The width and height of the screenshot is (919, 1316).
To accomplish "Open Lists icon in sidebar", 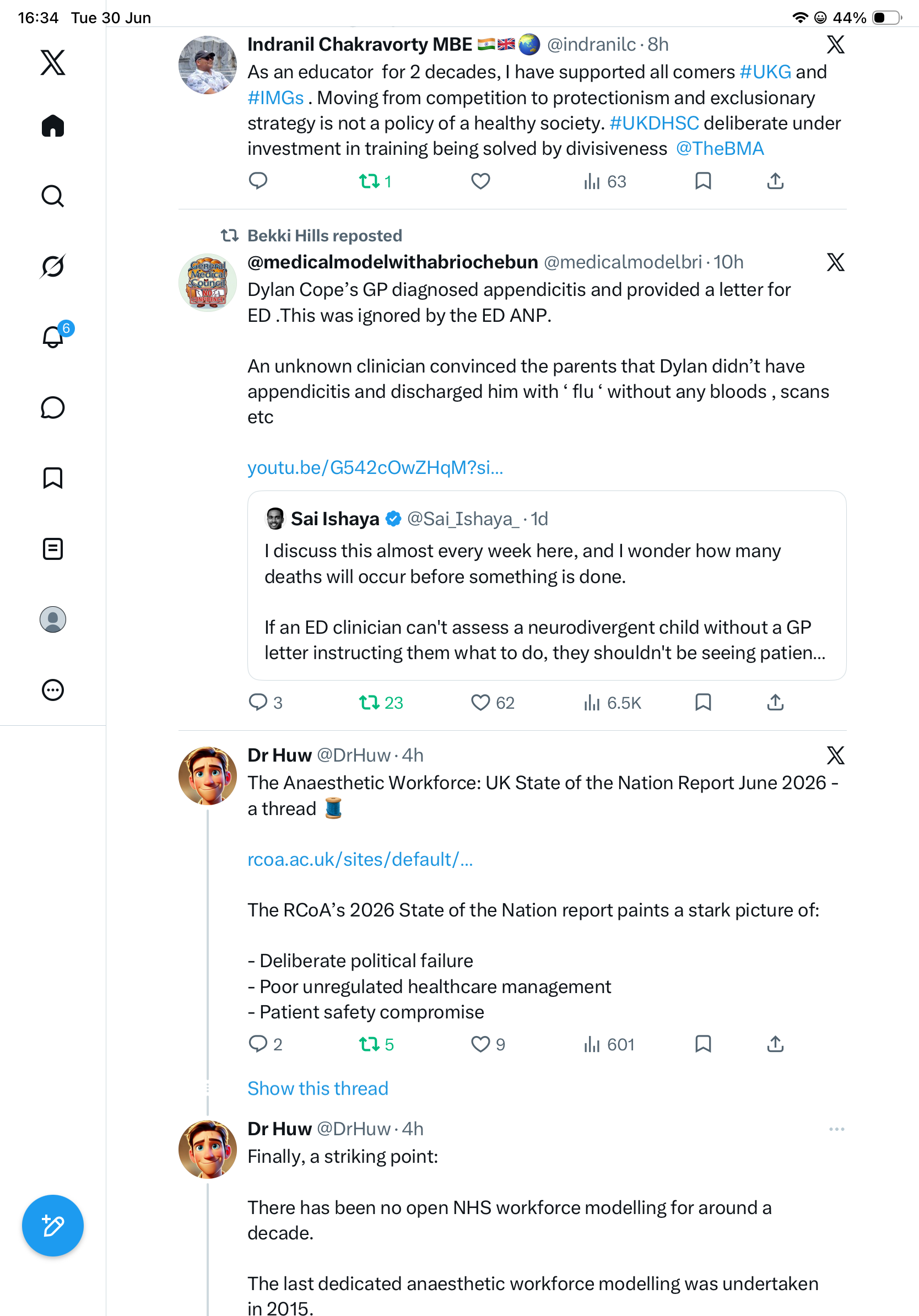I will tap(53, 549).
